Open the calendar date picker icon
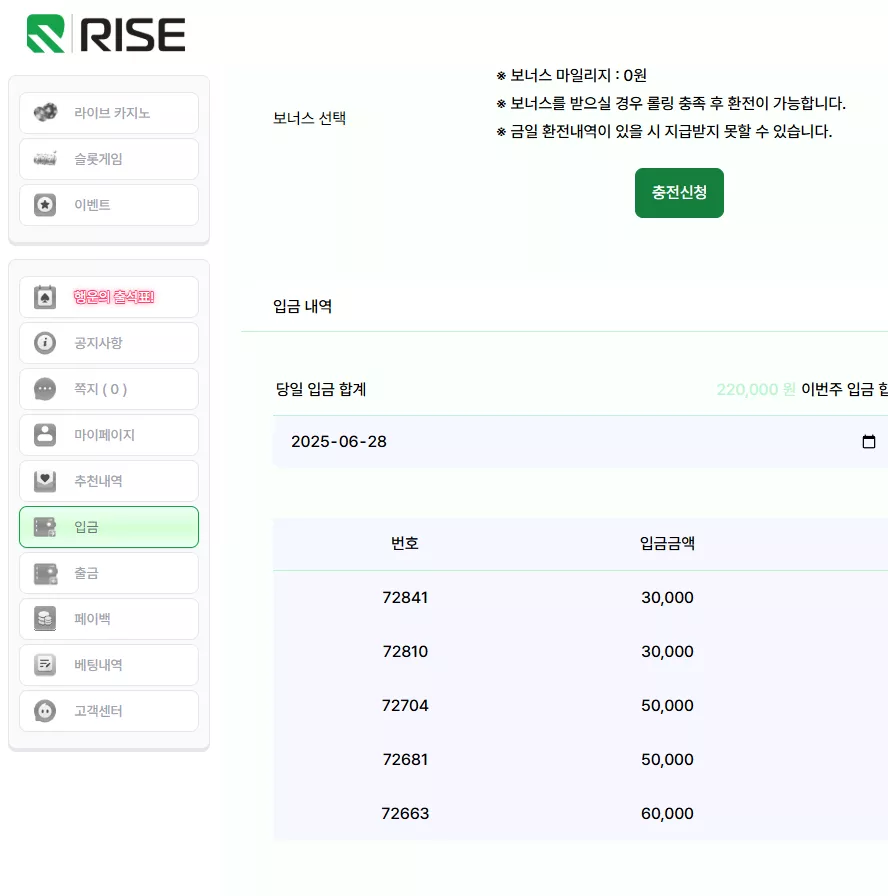Image resolution: width=888 pixels, height=896 pixels. pos(869,442)
